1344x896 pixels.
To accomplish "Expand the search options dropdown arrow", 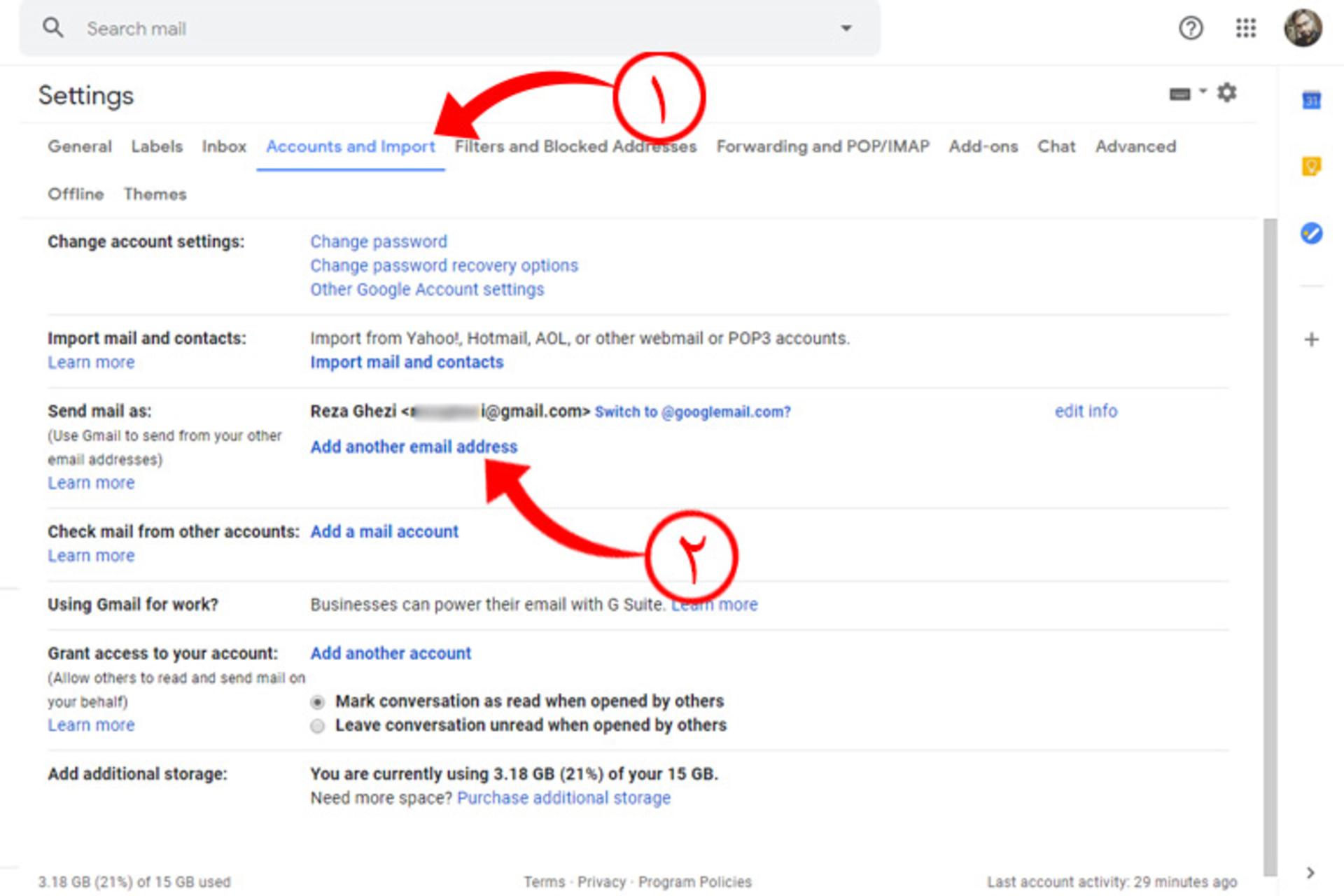I will click(x=846, y=29).
